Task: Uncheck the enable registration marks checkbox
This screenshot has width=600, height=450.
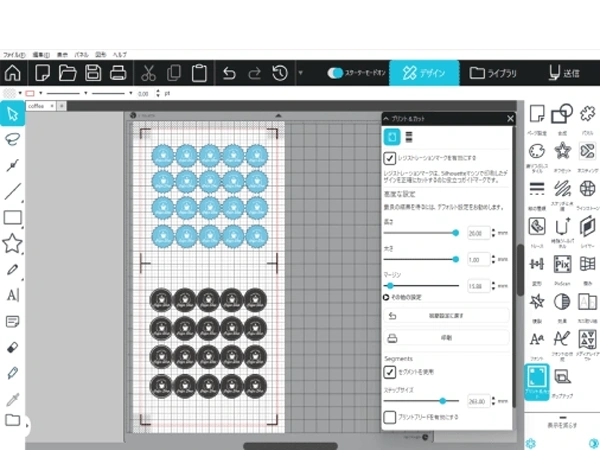Action: click(390, 158)
